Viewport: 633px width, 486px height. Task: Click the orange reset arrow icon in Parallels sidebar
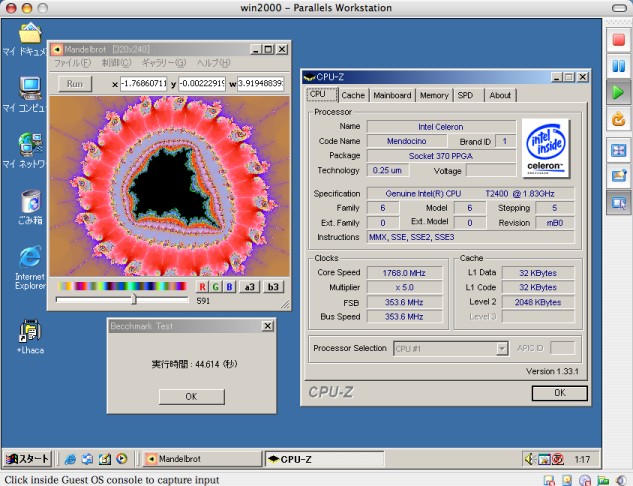click(x=618, y=119)
